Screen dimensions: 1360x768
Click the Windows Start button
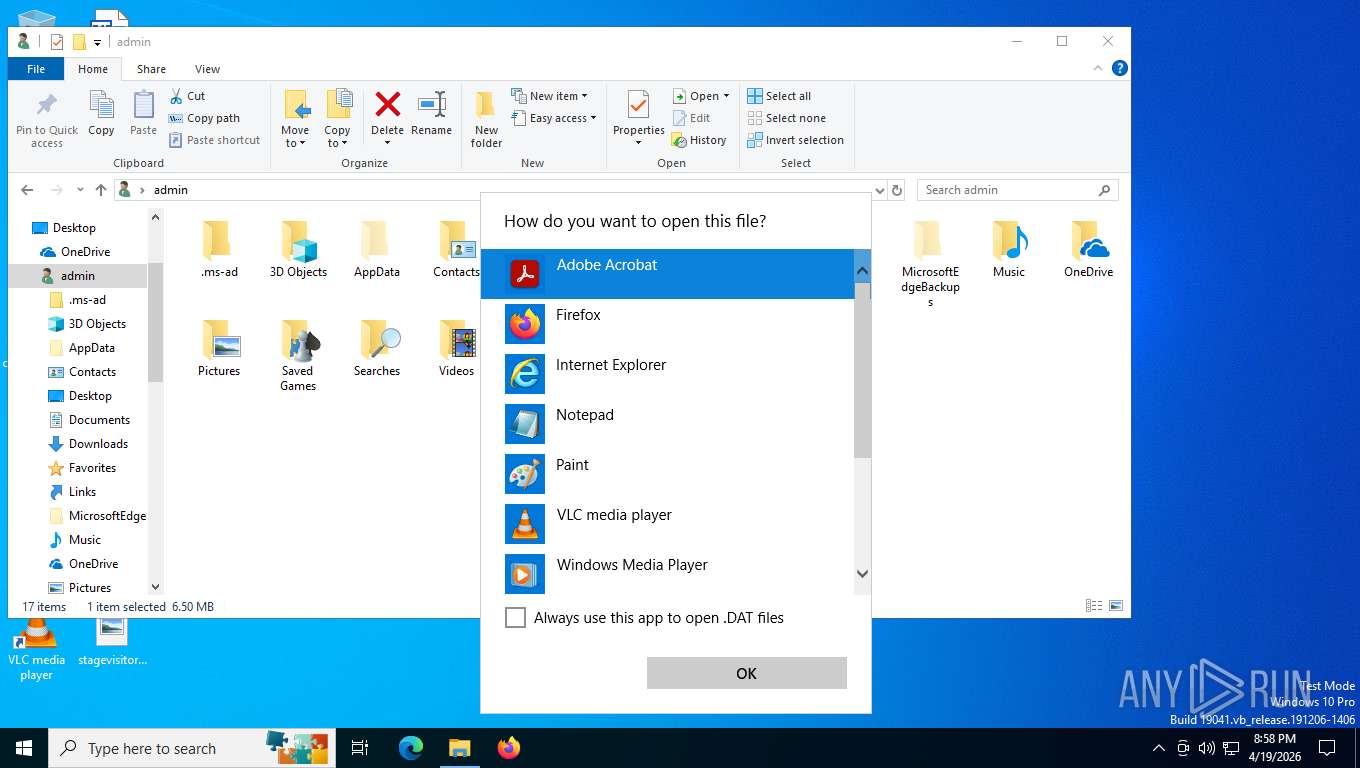pyautogui.click(x=24, y=748)
